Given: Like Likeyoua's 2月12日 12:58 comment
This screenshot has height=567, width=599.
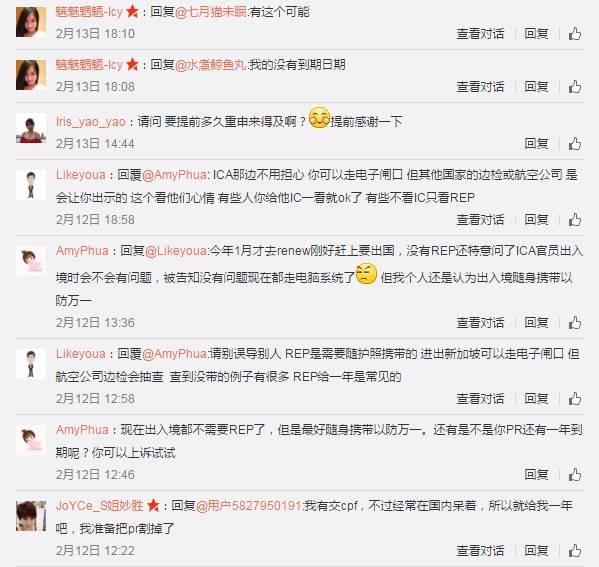Looking at the screenshot, I should (x=575, y=399).
